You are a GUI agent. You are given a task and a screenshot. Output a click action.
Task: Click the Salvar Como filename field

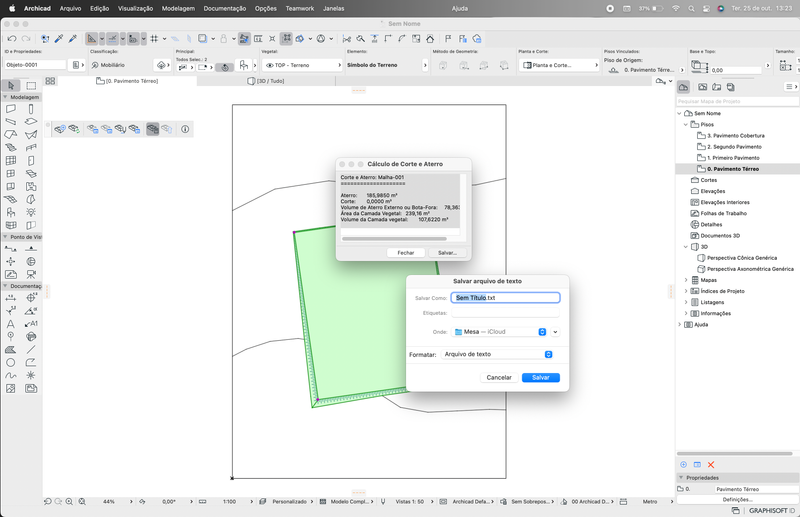click(x=505, y=298)
